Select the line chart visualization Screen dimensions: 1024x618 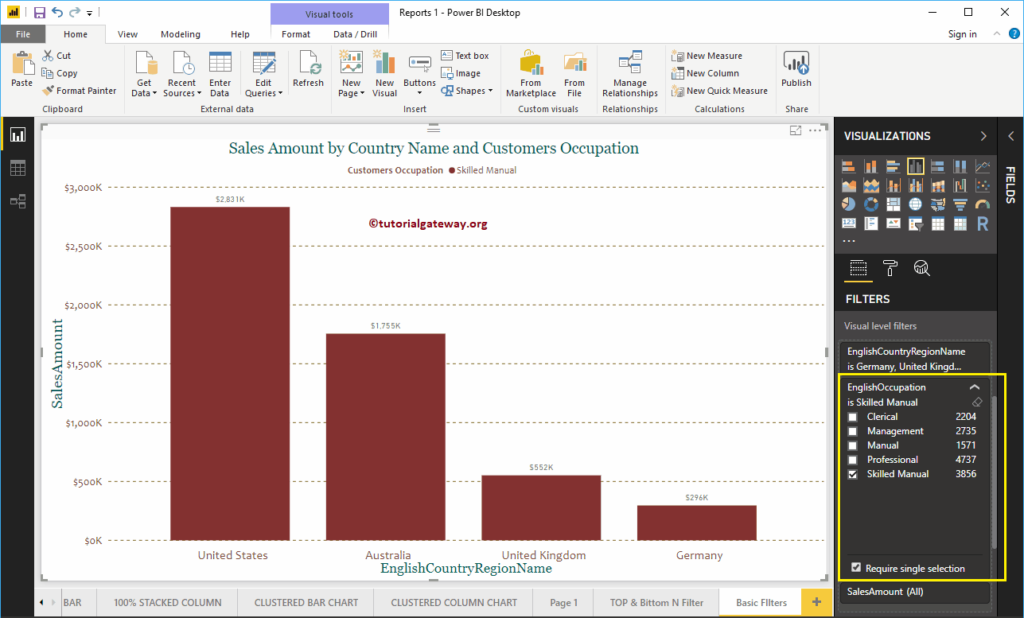point(982,166)
